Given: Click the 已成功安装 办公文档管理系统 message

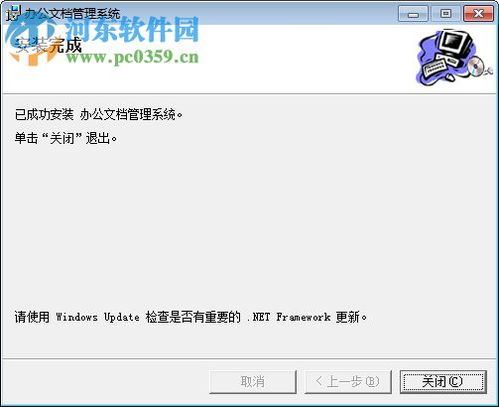Looking at the screenshot, I should coord(99,115).
